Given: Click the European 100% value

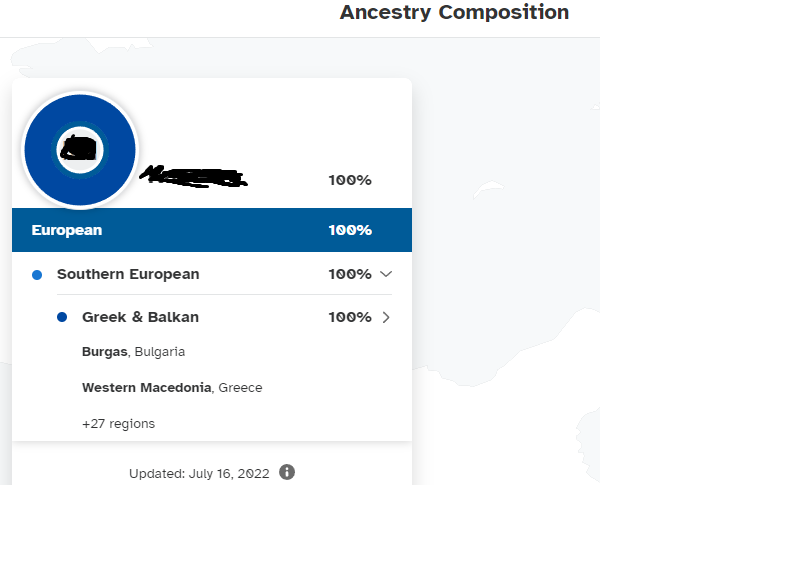Looking at the screenshot, I should pyautogui.click(x=350, y=230).
